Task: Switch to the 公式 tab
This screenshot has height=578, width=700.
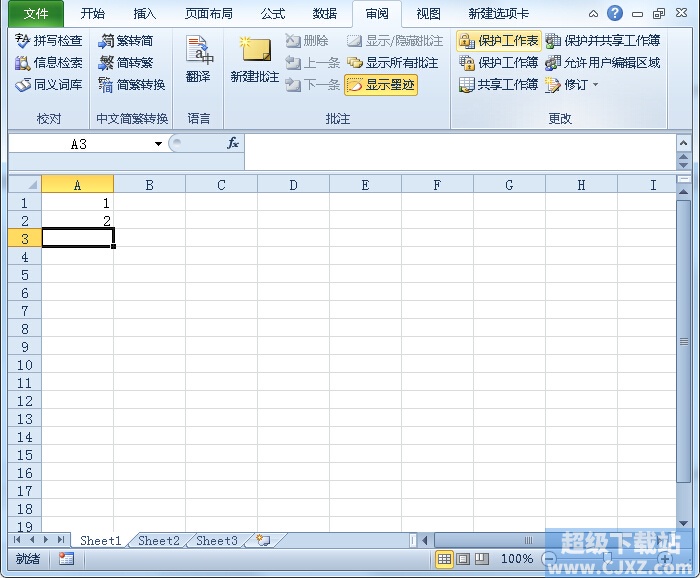Action: [x=273, y=14]
